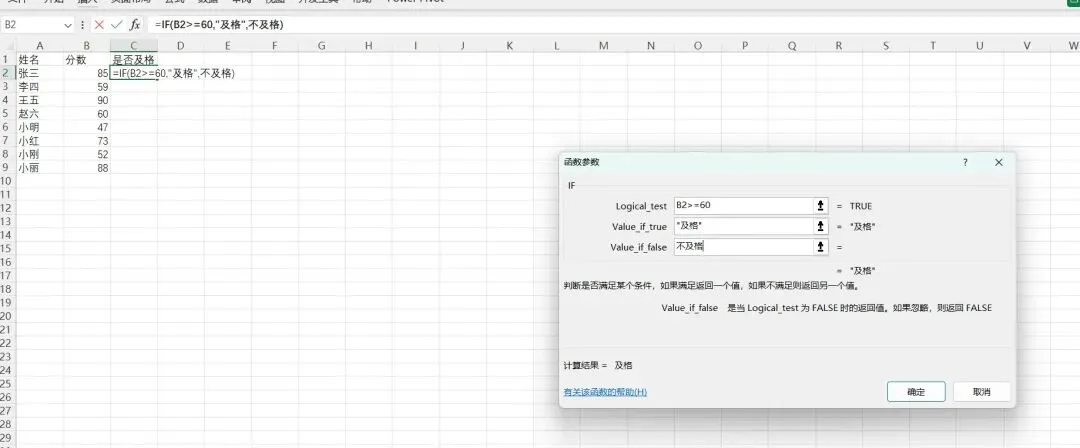Click the Value_if_true range selector arrow icon
1080x448 pixels.
coord(820,226)
